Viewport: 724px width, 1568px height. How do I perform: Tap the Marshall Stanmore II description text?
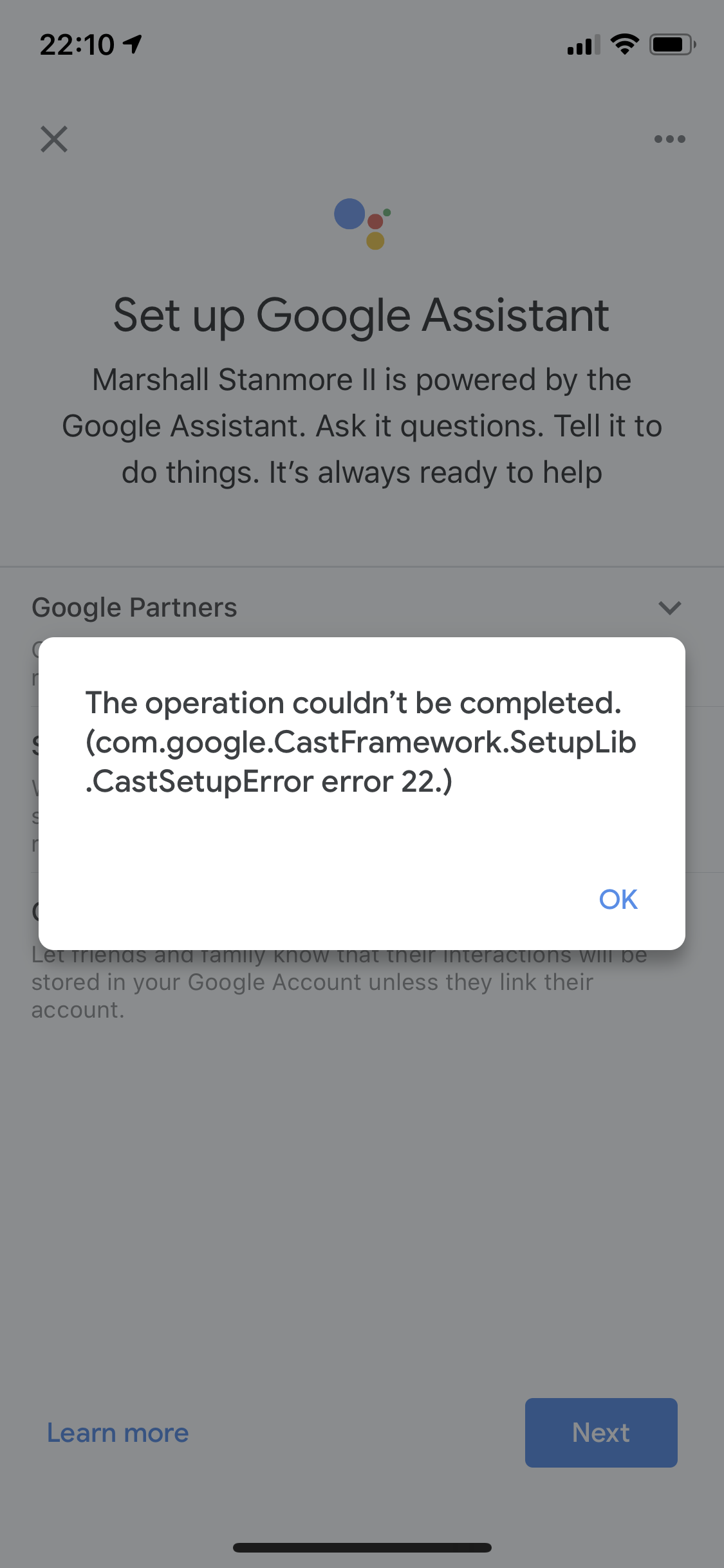click(362, 425)
